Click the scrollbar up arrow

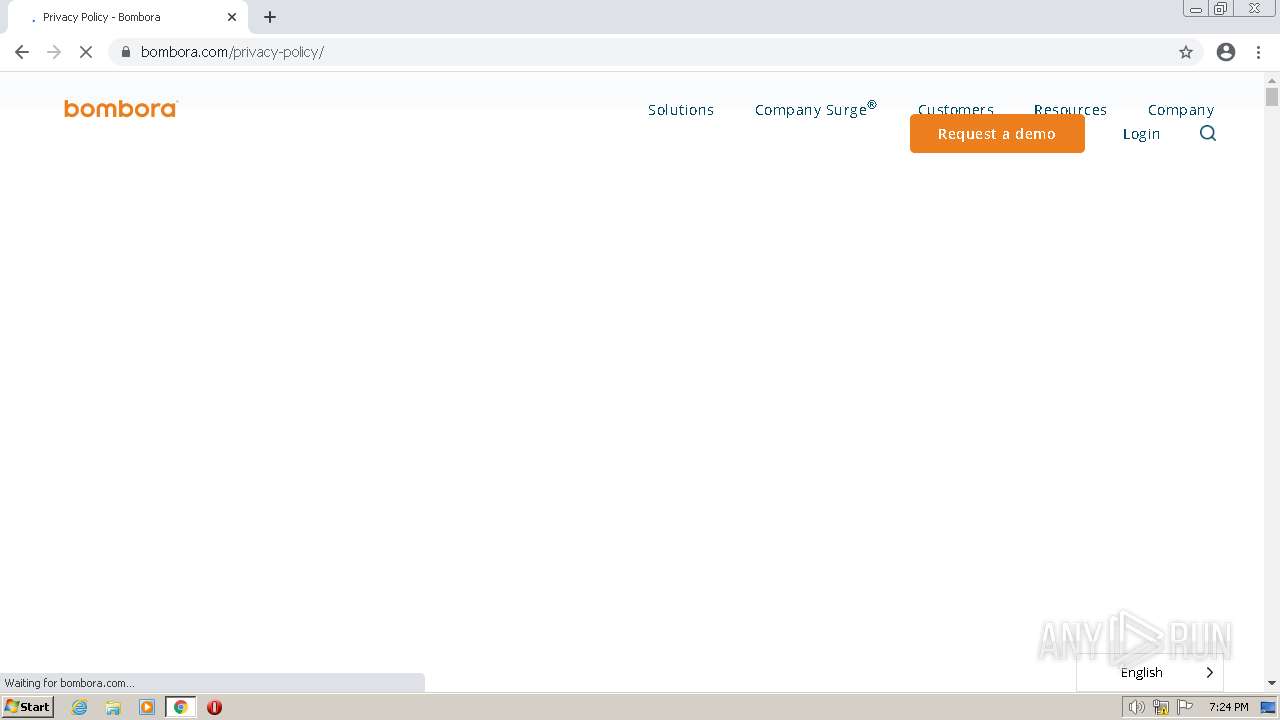[x=1272, y=79]
